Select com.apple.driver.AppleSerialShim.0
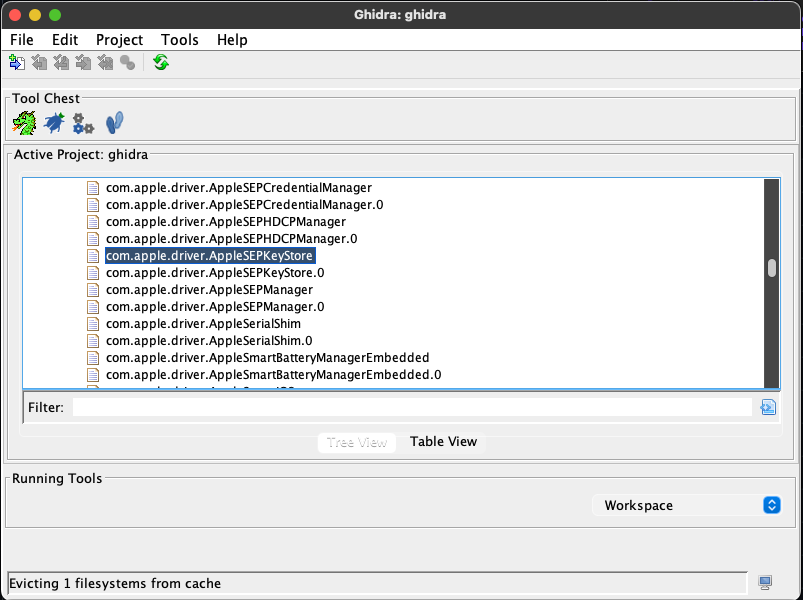 [209, 340]
